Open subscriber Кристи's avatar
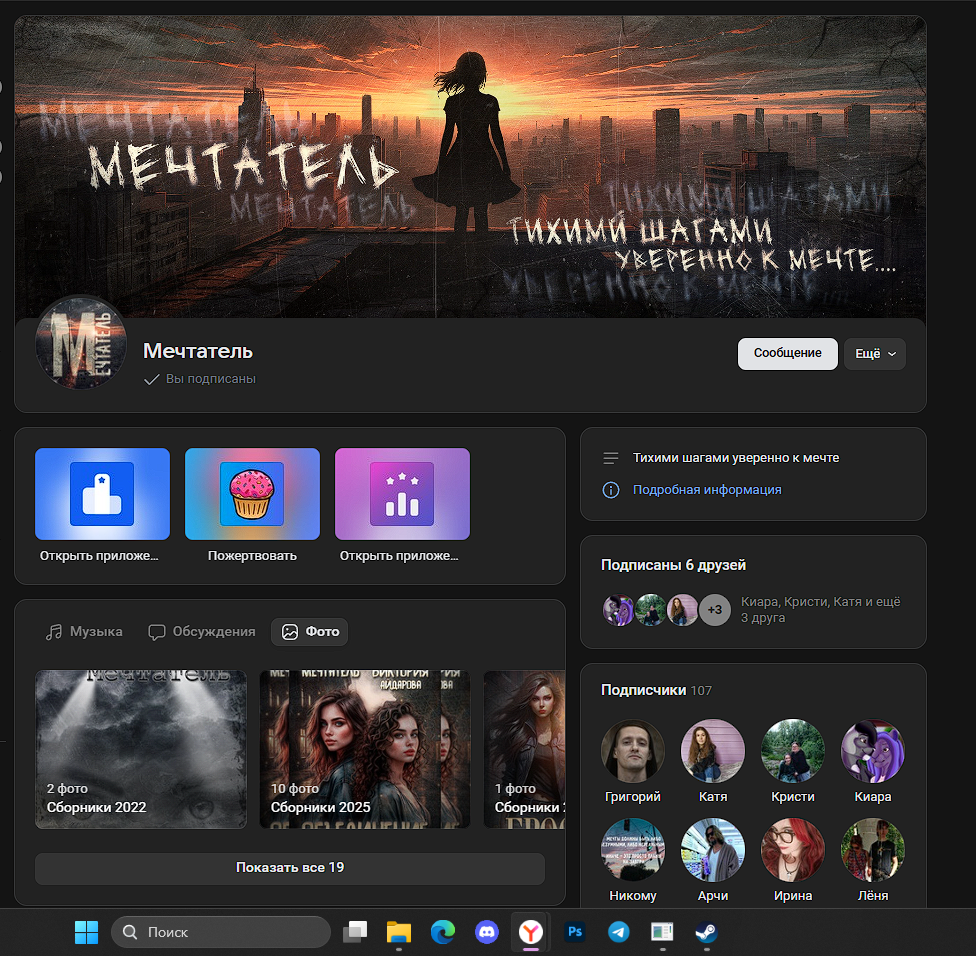The width and height of the screenshot is (976, 956). click(792, 751)
